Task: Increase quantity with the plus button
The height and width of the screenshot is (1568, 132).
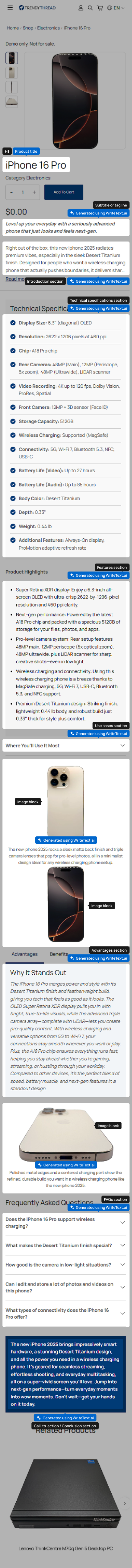Action: (x=34, y=192)
